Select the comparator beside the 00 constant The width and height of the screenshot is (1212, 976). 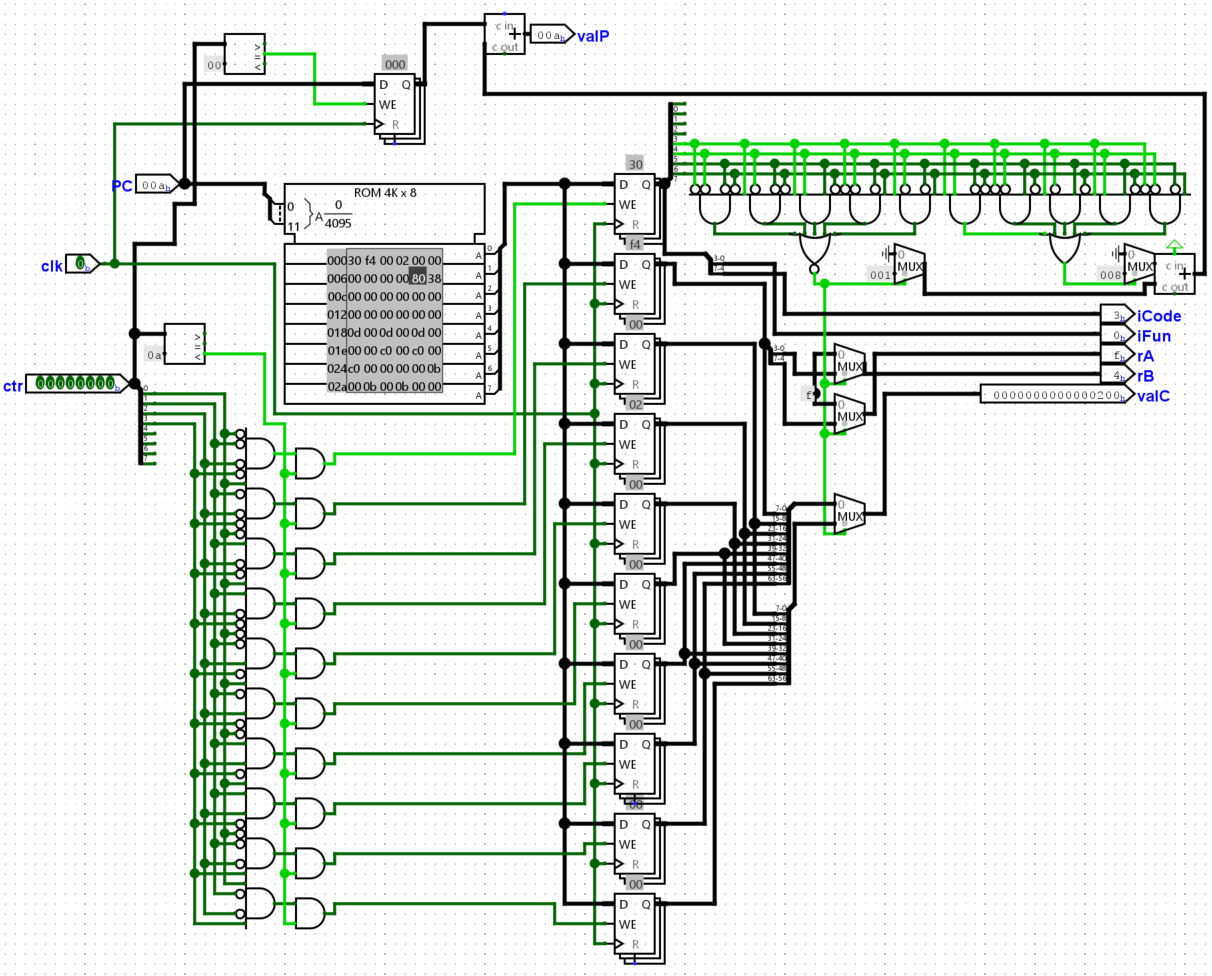[x=244, y=54]
